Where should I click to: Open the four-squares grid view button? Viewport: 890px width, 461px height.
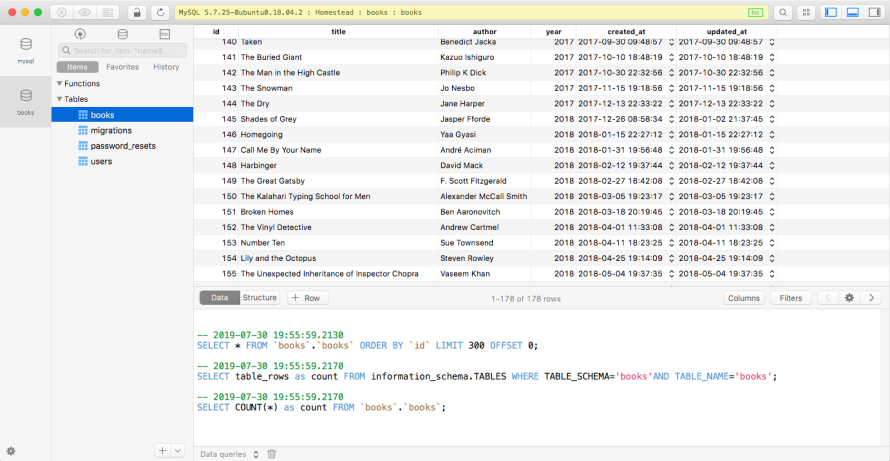(807, 12)
